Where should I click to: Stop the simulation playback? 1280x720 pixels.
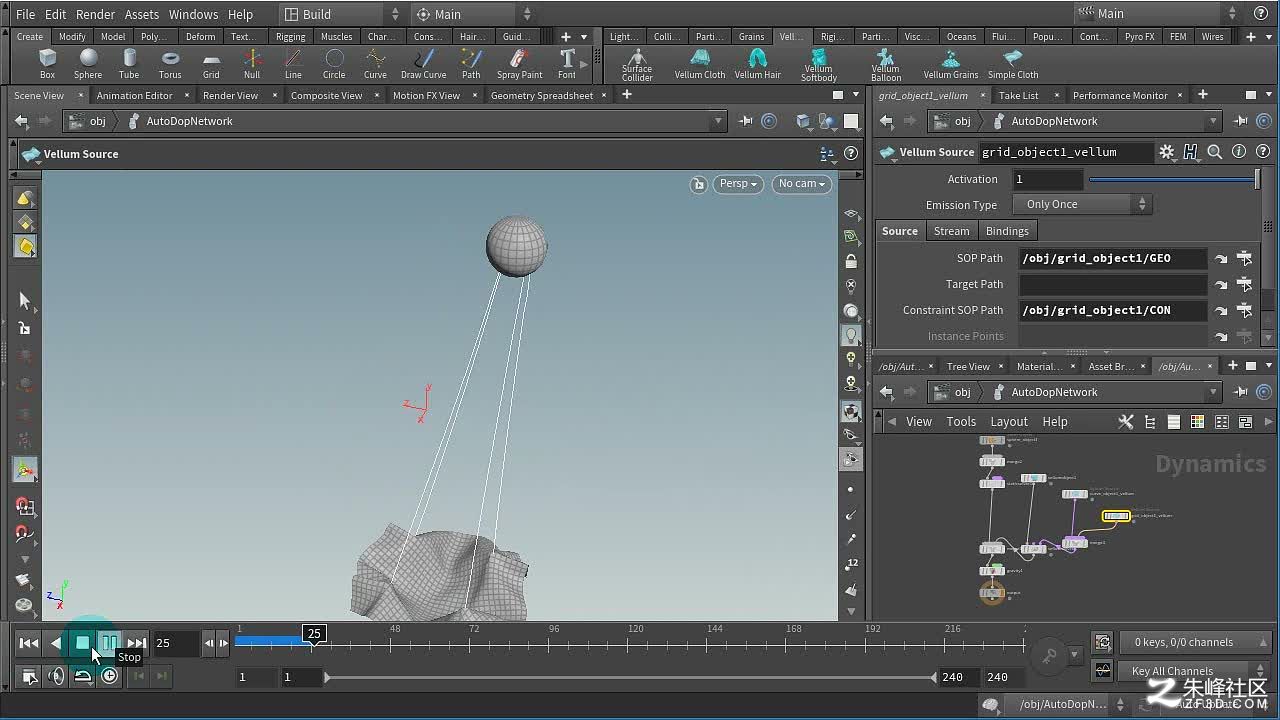click(x=83, y=643)
